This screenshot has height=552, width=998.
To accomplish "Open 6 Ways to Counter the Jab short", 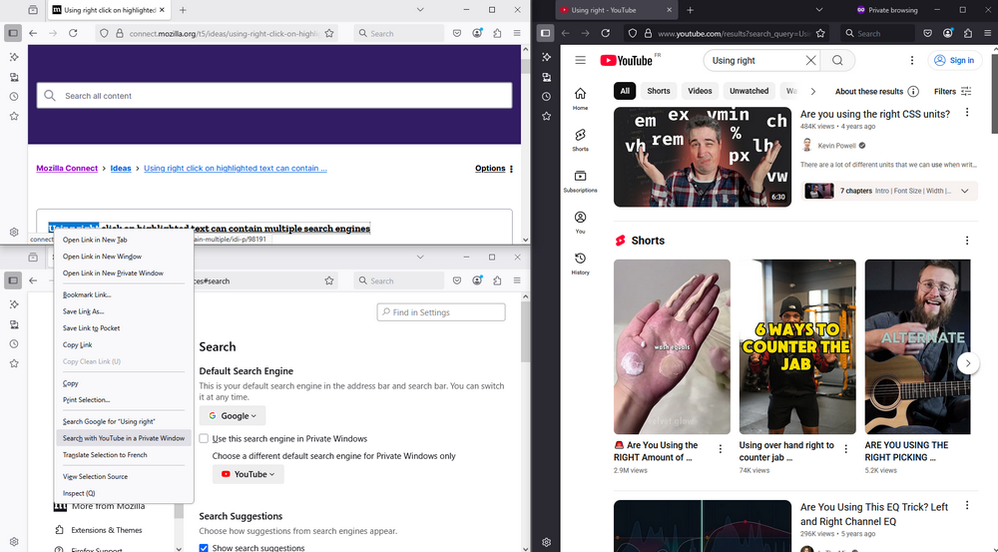I will point(797,346).
